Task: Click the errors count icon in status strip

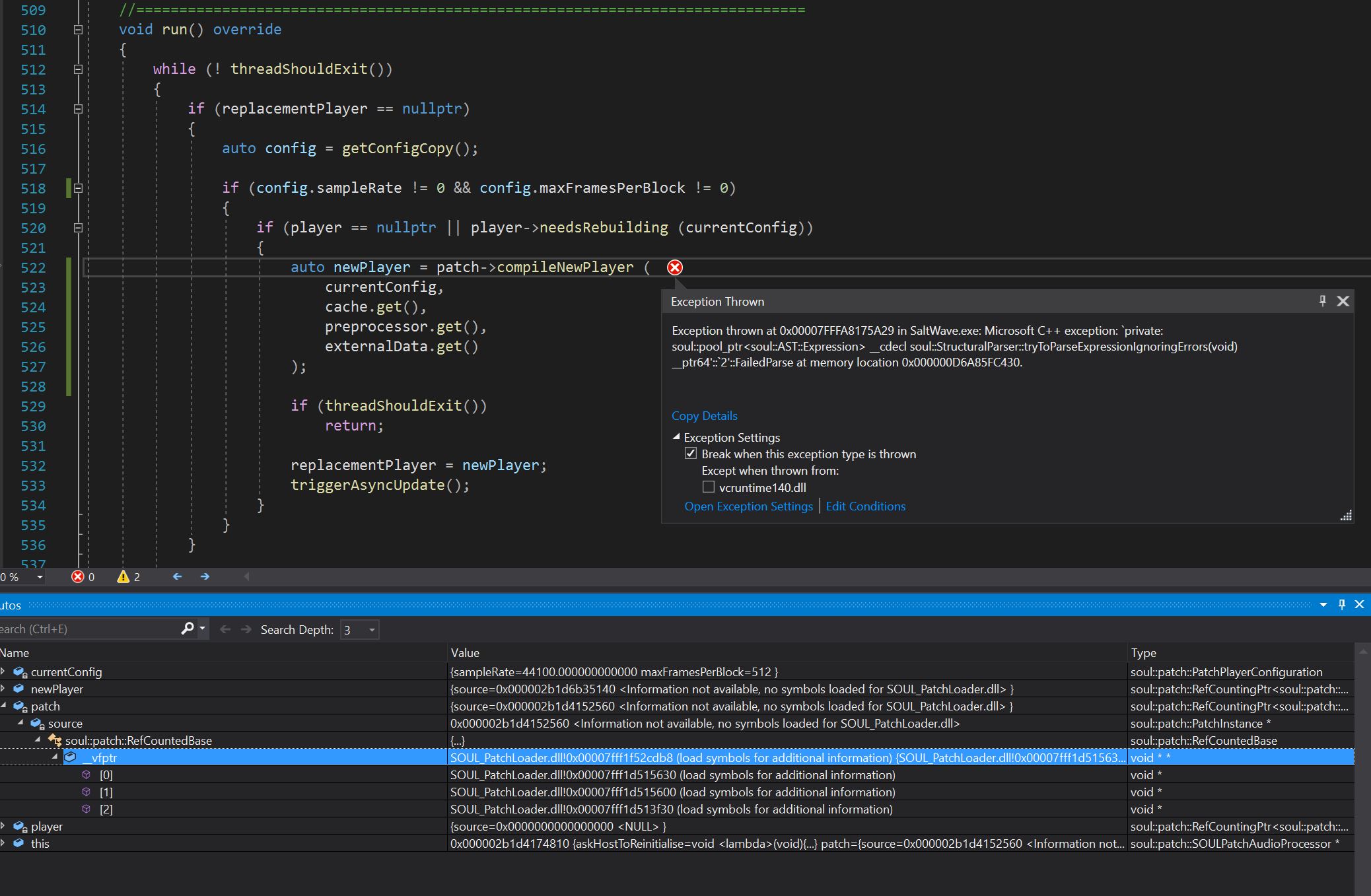Action: click(78, 577)
